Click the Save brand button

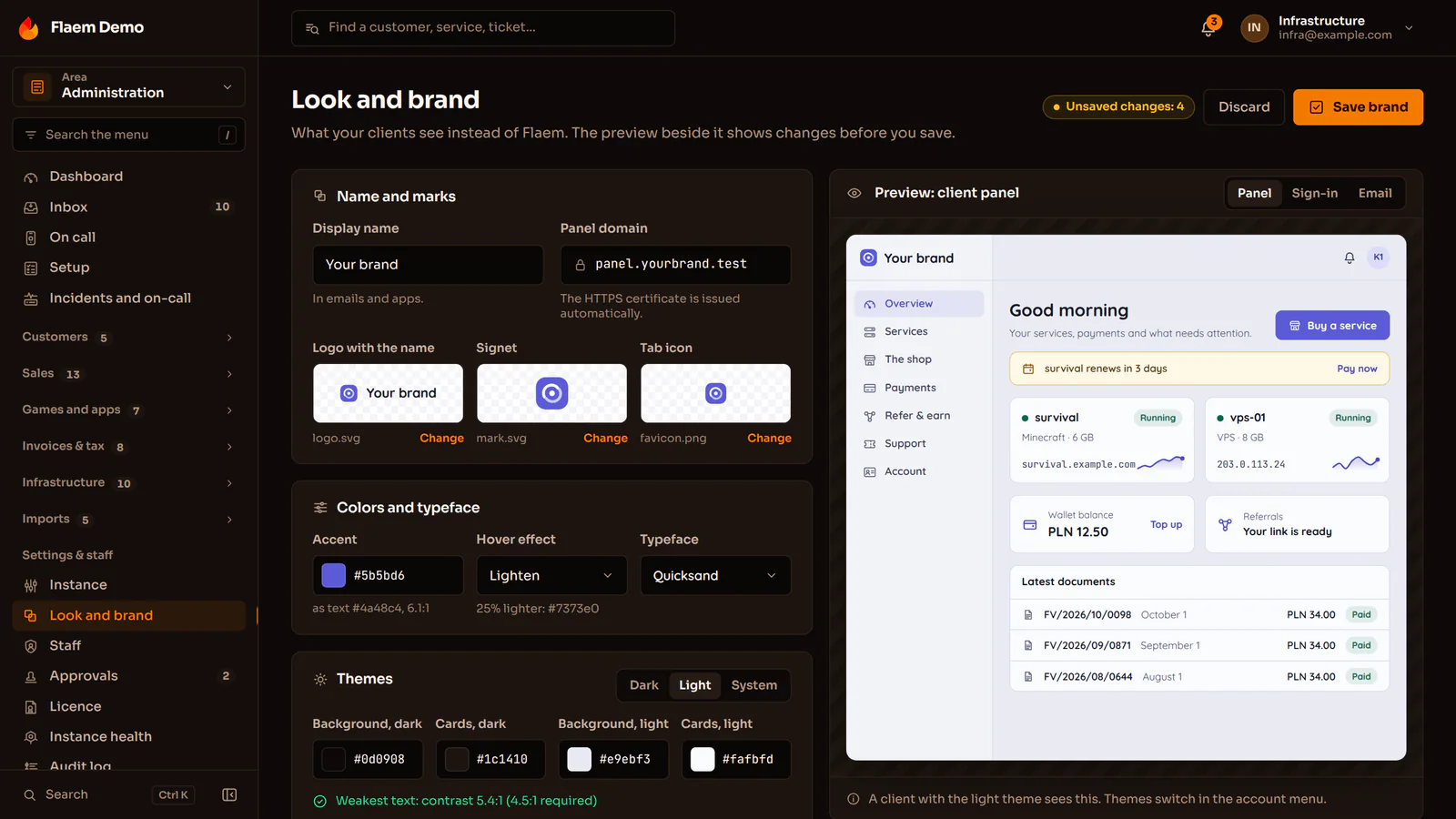coord(1358,107)
